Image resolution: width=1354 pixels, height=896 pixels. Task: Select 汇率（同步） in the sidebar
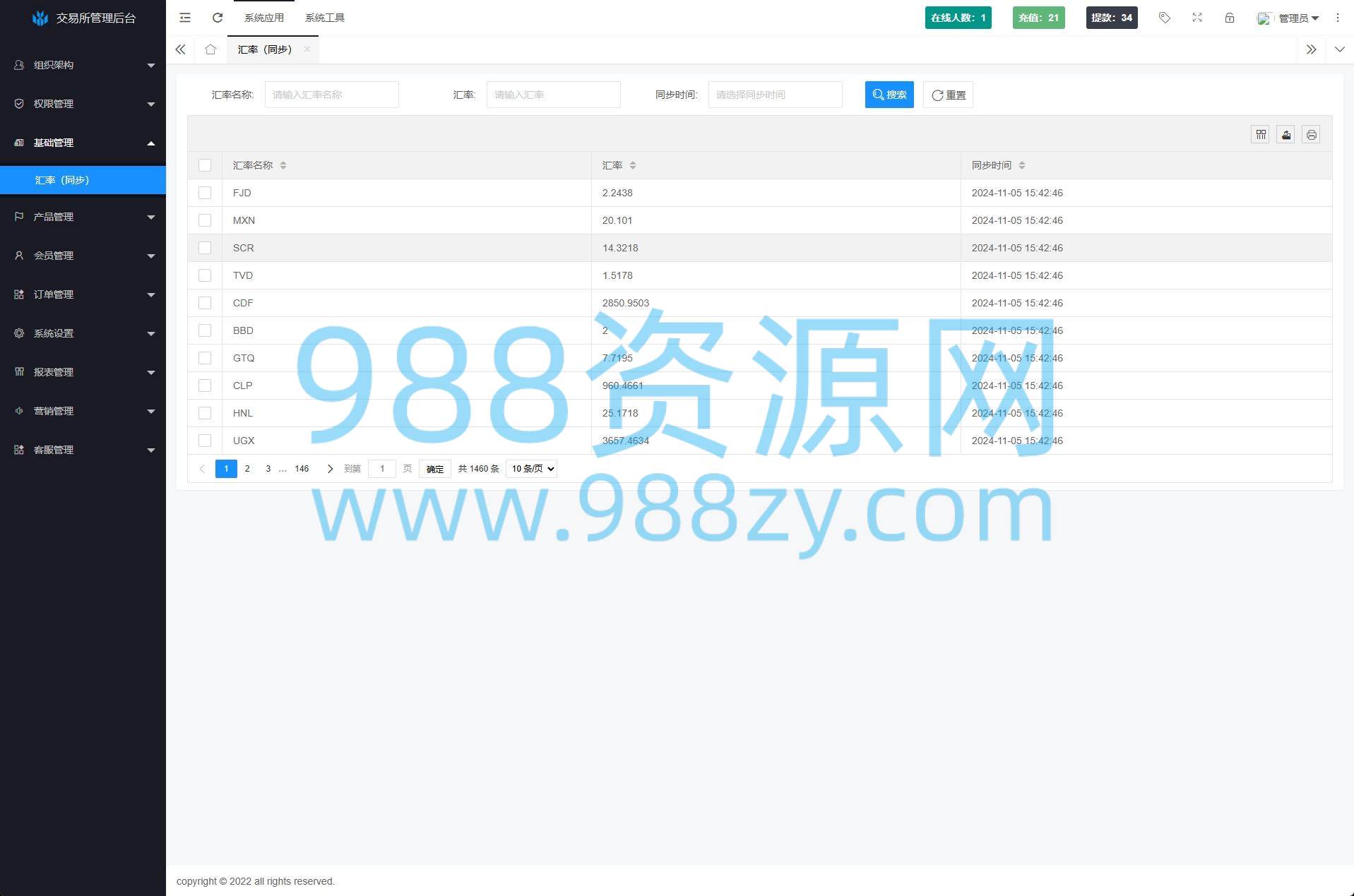click(62, 180)
